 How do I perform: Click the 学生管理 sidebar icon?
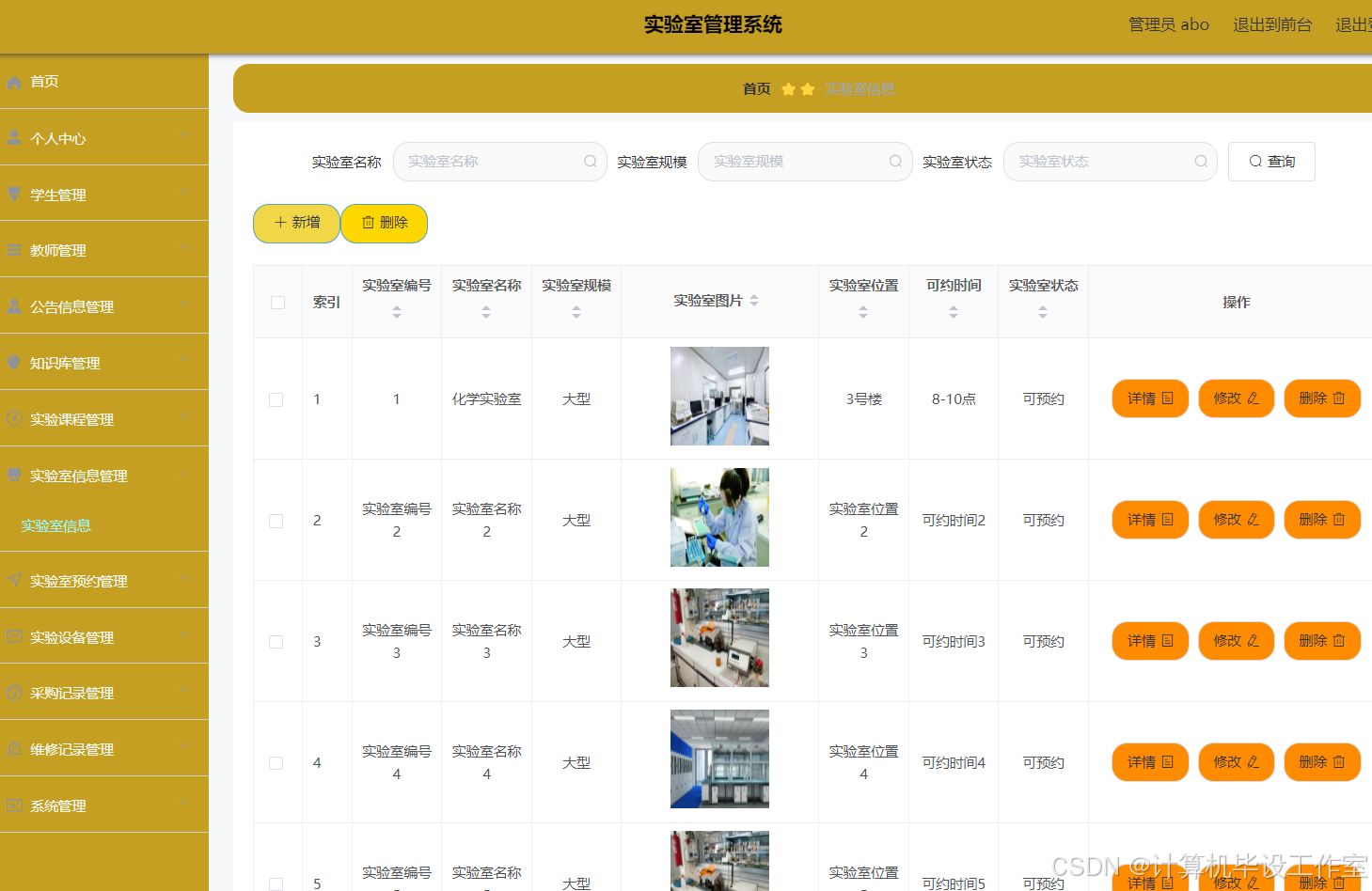pos(14,195)
